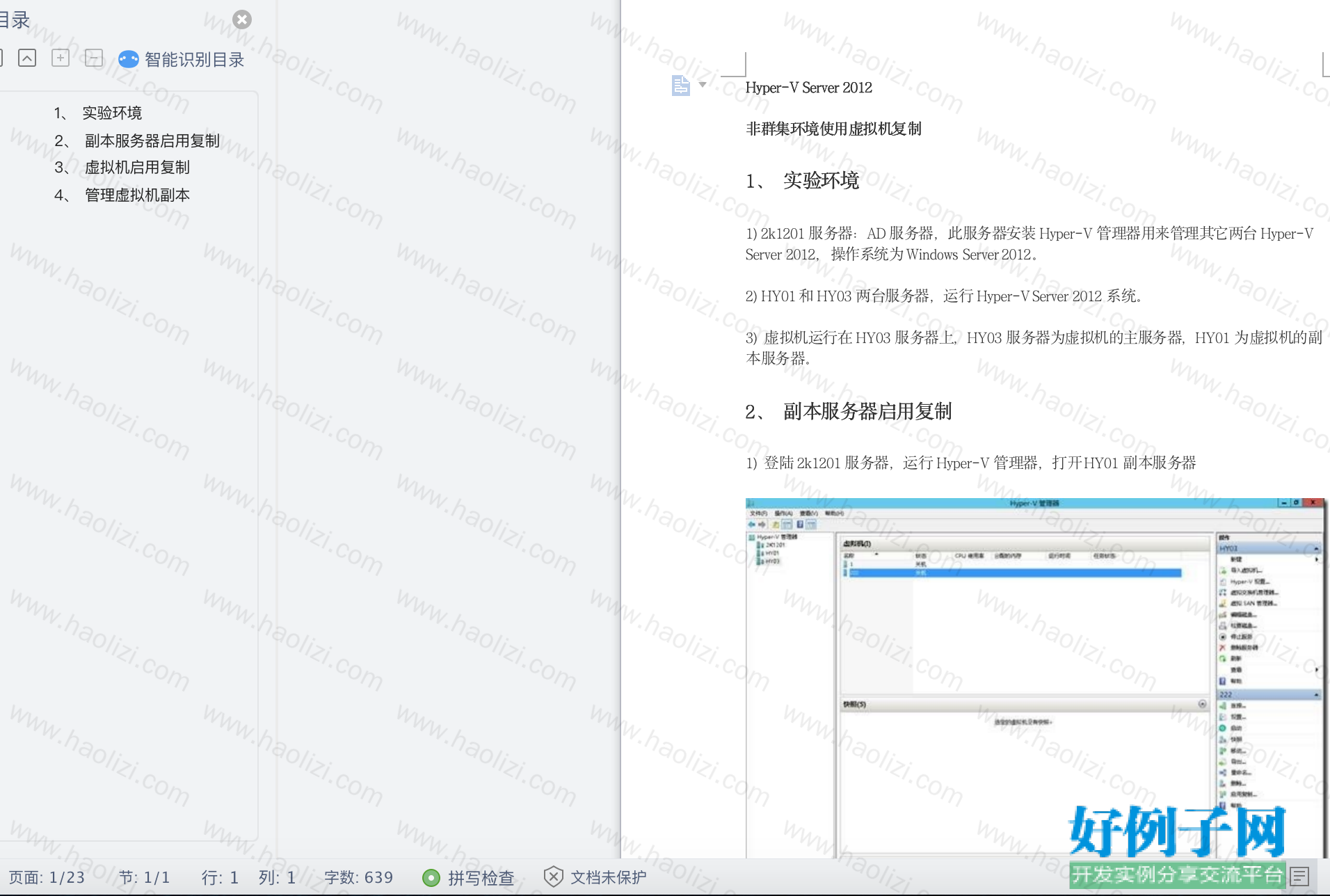This screenshot has height=896, width=1330.
Task: Open outline entry 4、管理虚拟机副本
Action: tap(122, 195)
